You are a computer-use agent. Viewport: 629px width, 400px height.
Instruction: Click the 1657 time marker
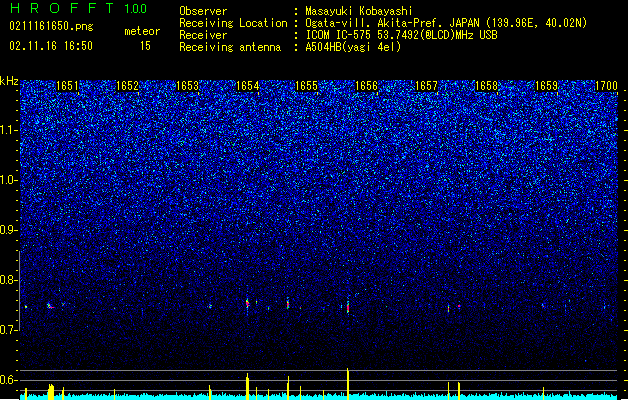click(426, 86)
